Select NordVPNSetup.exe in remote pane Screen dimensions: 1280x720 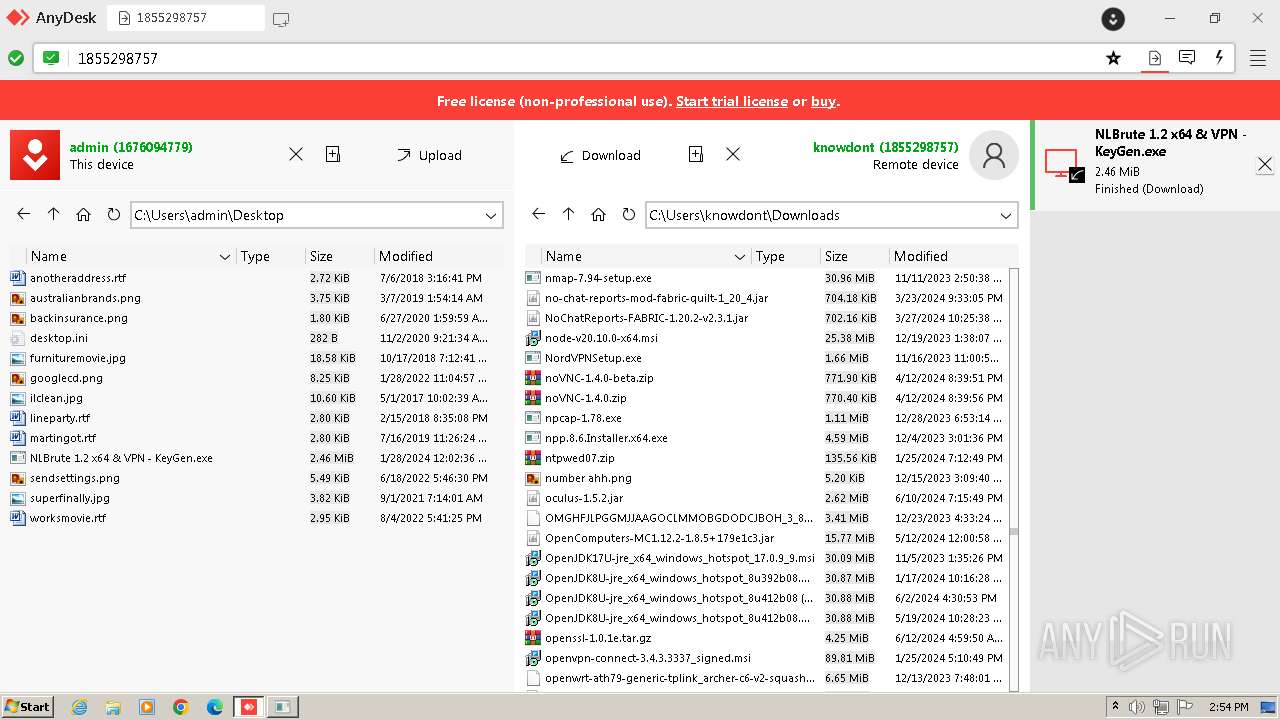[x=593, y=358]
